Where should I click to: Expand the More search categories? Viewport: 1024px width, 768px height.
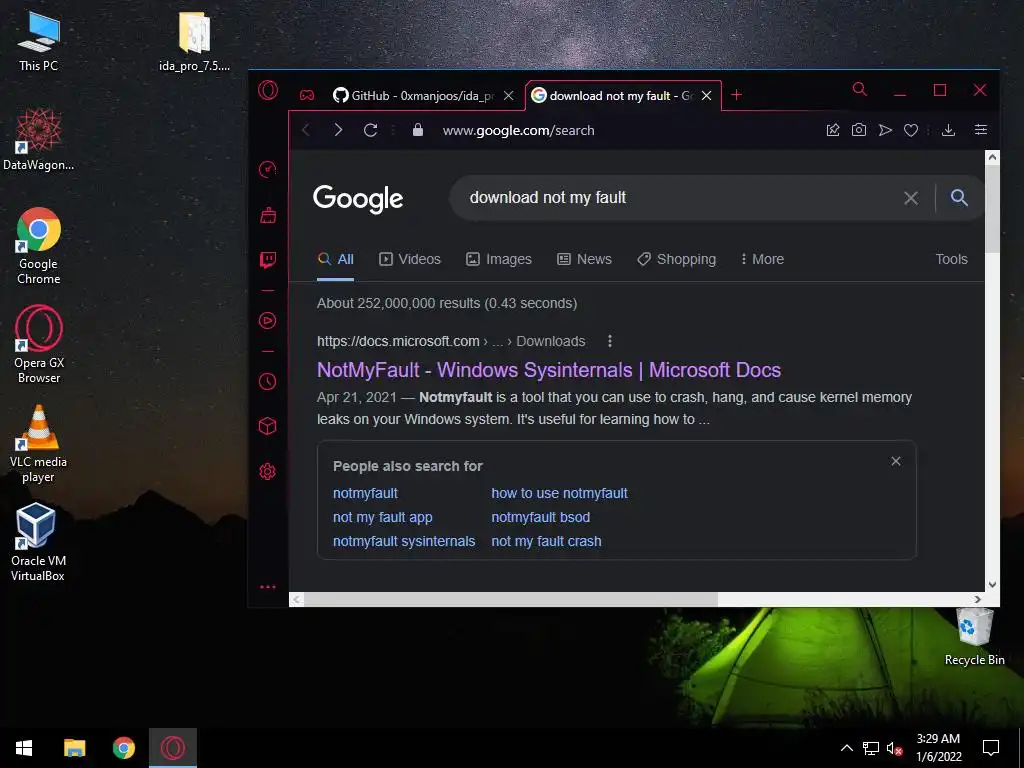pyautogui.click(x=761, y=259)
